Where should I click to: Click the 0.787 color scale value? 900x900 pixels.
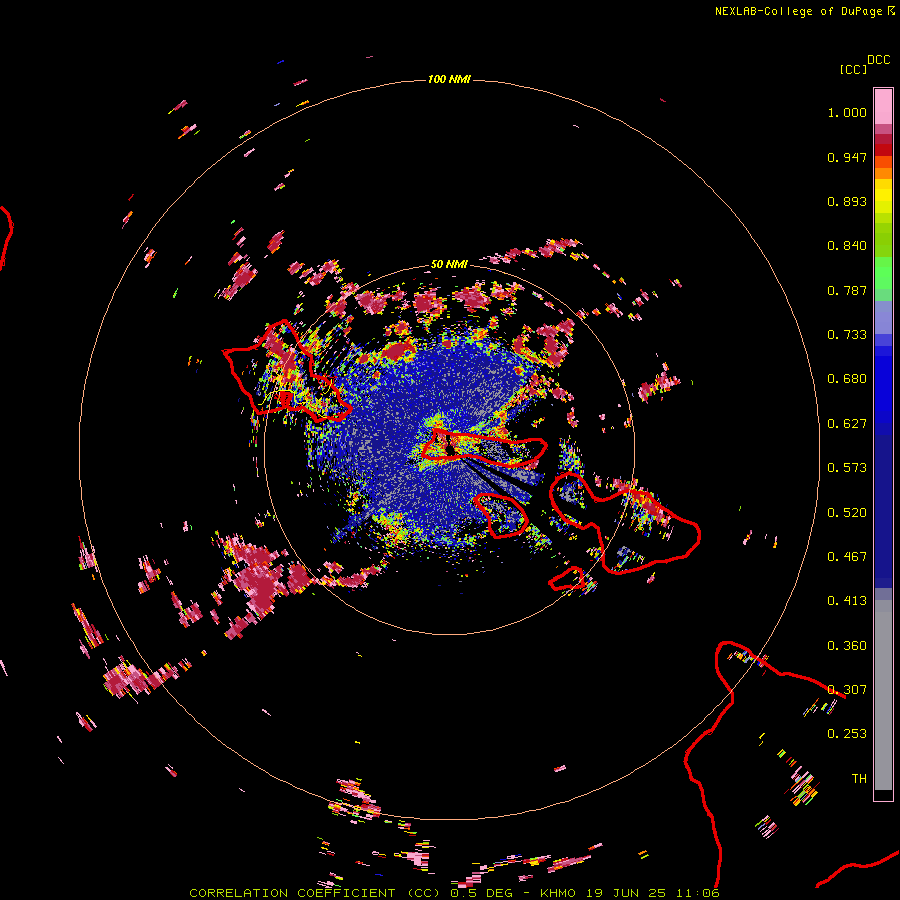(x=847, y=290)
